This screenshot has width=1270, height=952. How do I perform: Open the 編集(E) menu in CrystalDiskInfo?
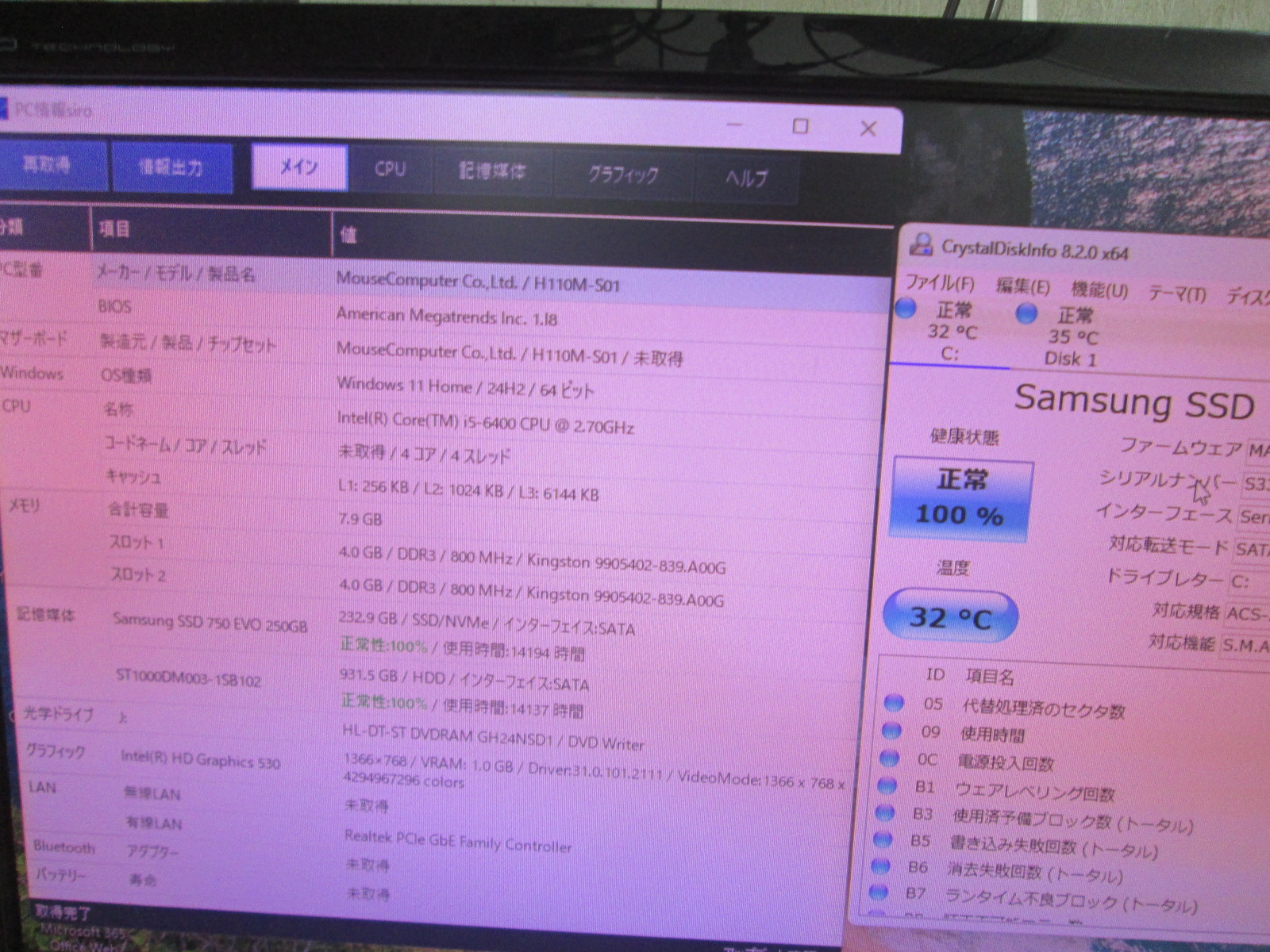pos(1022,286)
